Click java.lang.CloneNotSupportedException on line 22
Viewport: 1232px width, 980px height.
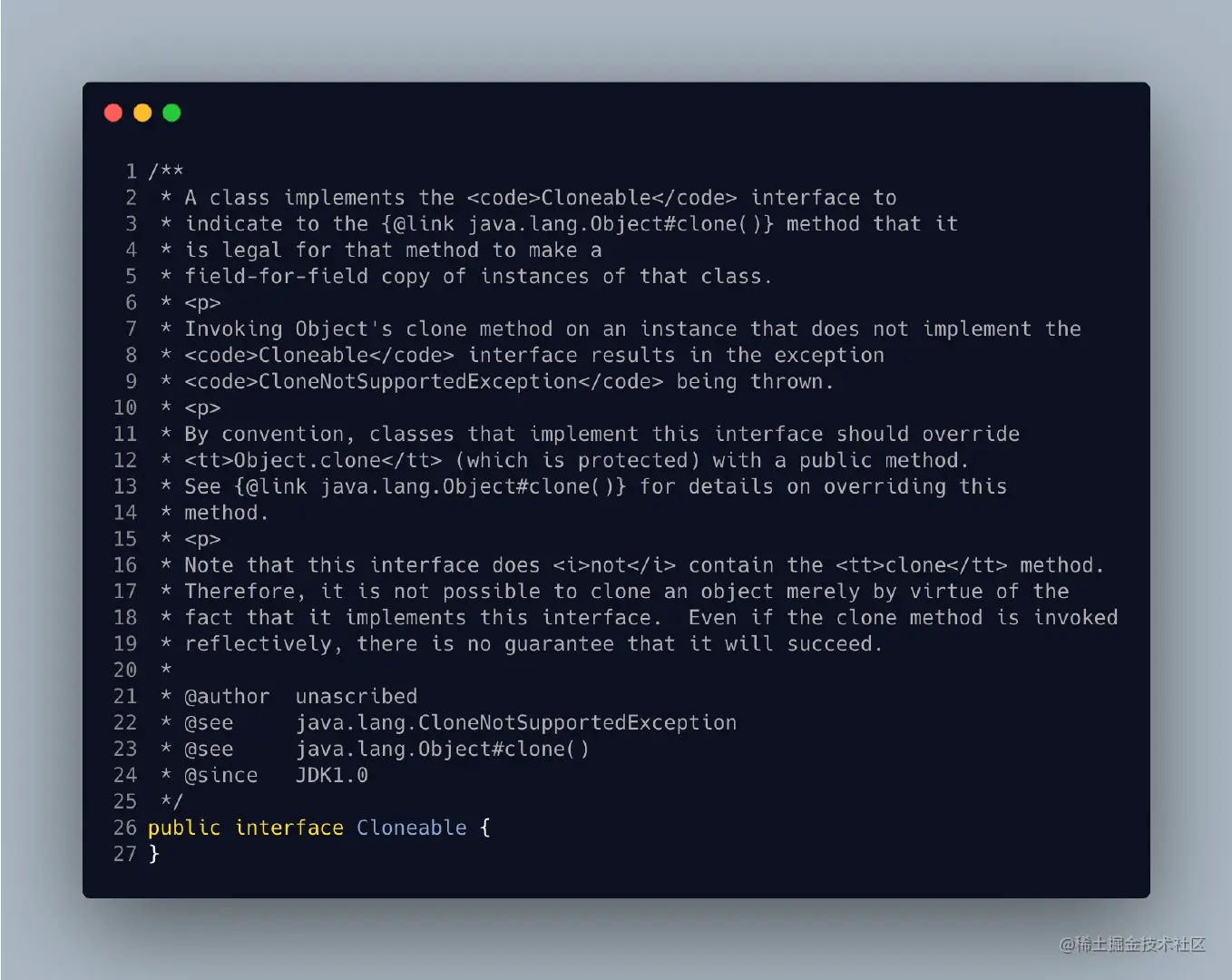tap(516, 722)
